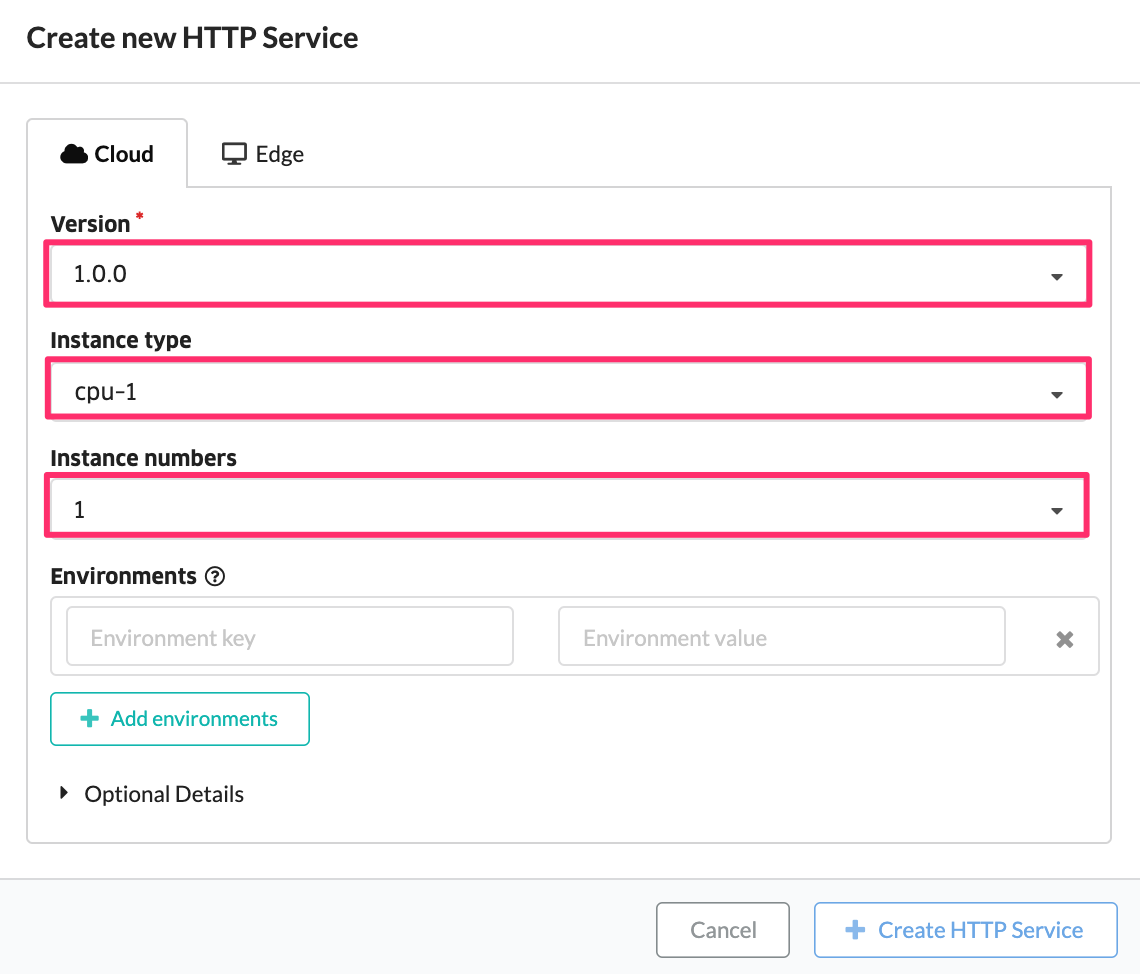Switch to the Edge tab
This screenshot has height=974, width=1140.
262,154
